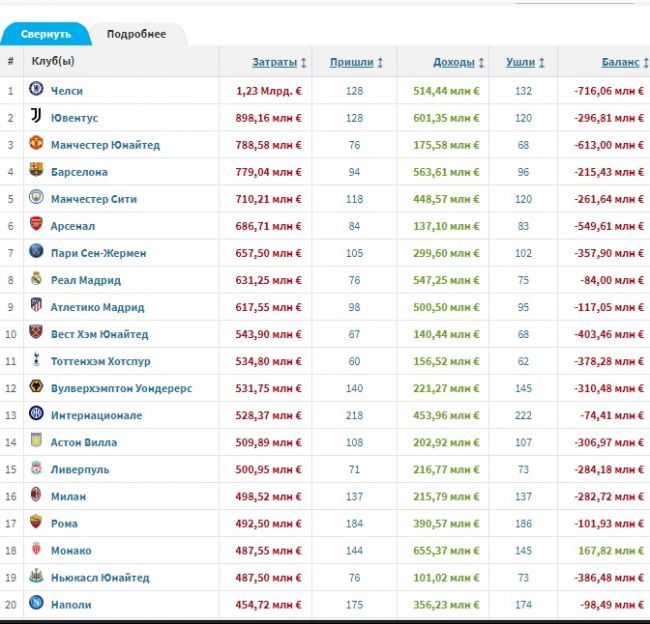
Task: Click the Manchester United crest icon
Action: 36,143
